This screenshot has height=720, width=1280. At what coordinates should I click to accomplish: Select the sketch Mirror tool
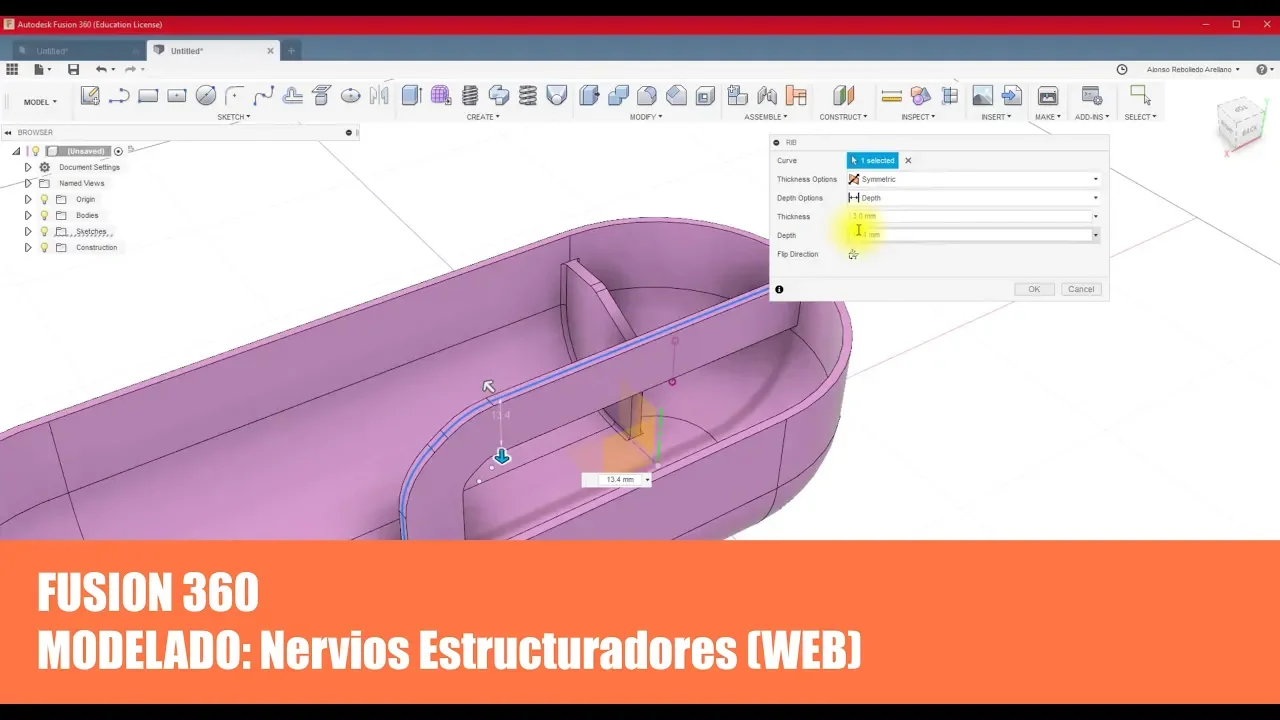pos(379,96)
